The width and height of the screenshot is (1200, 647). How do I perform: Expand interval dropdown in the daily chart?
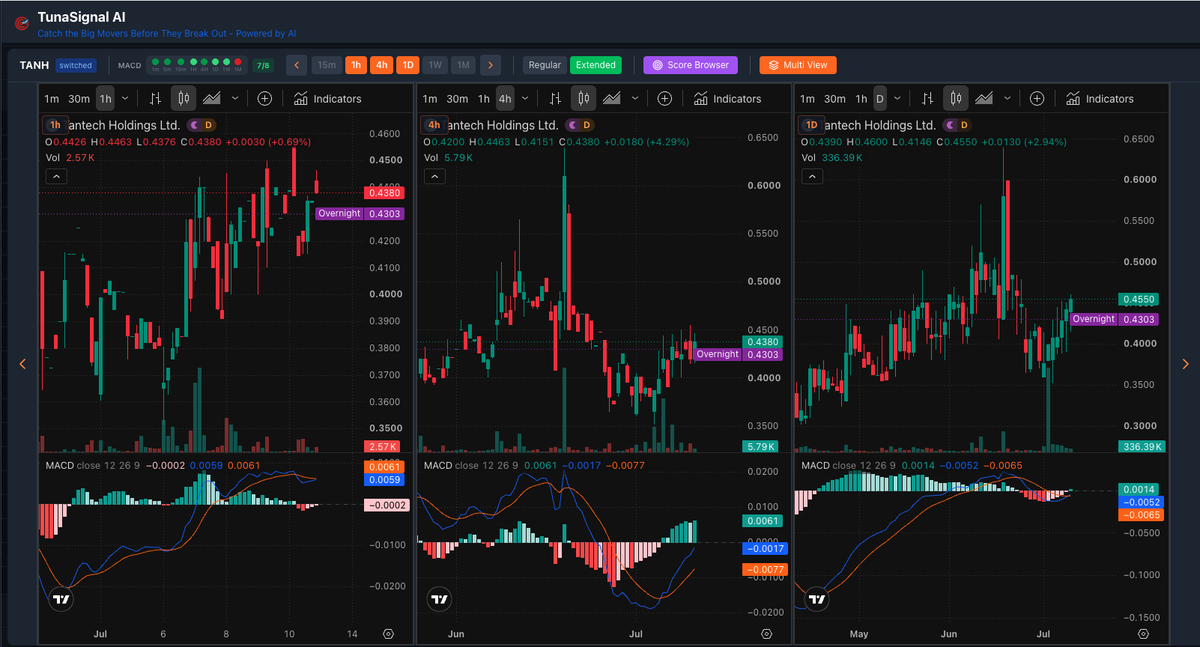[x=897, y=98]
